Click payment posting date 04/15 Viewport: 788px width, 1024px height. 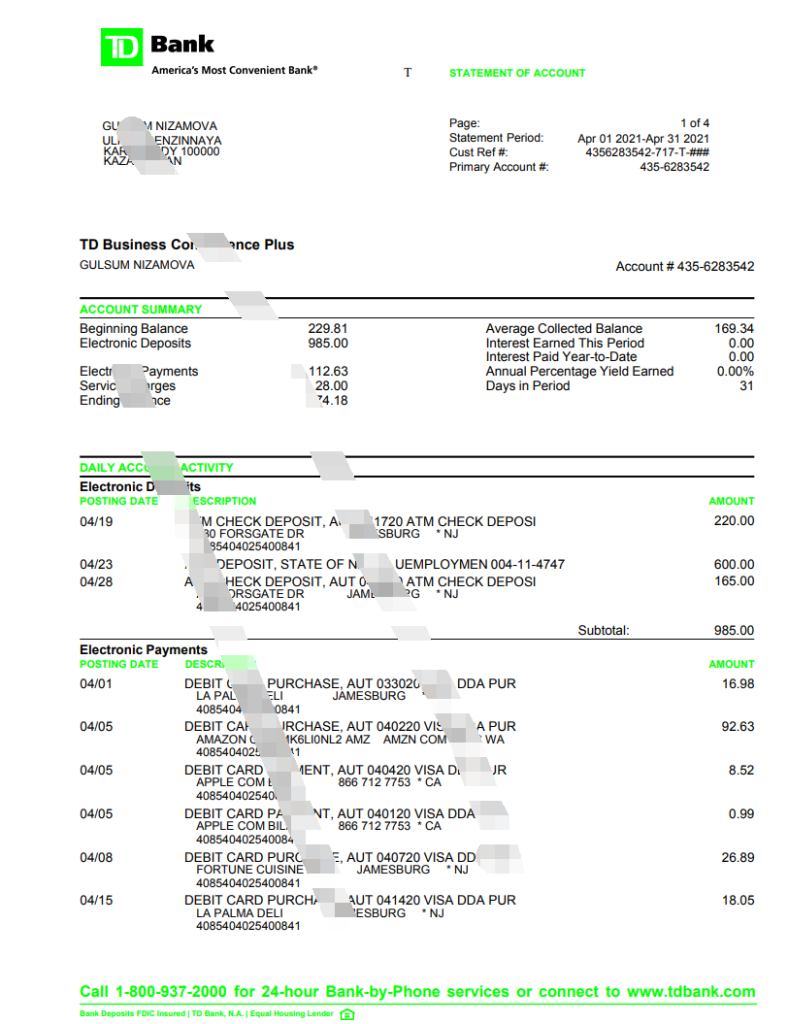pyautogui.click(x=96, y=901)
